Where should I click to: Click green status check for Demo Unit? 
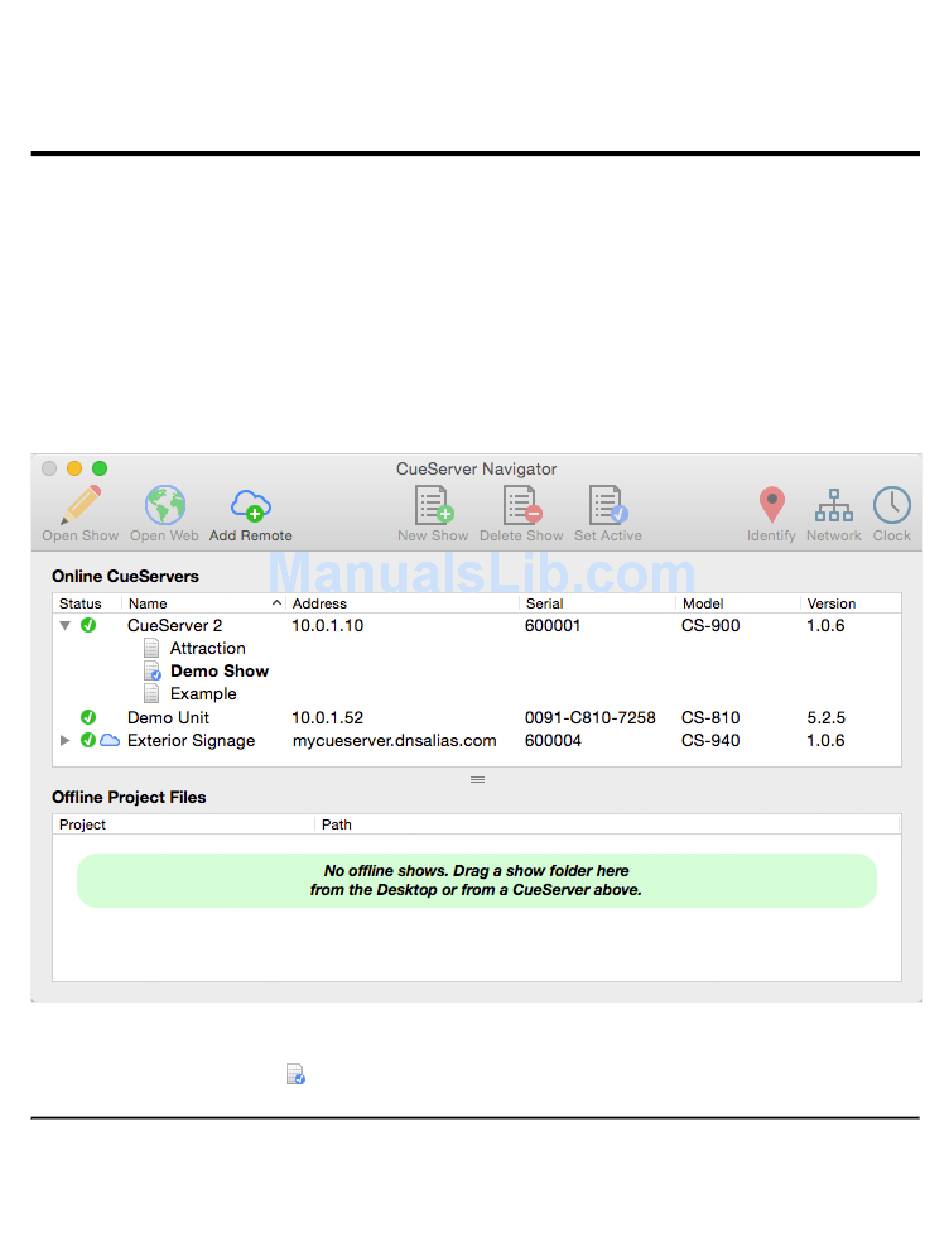[88, 717]
